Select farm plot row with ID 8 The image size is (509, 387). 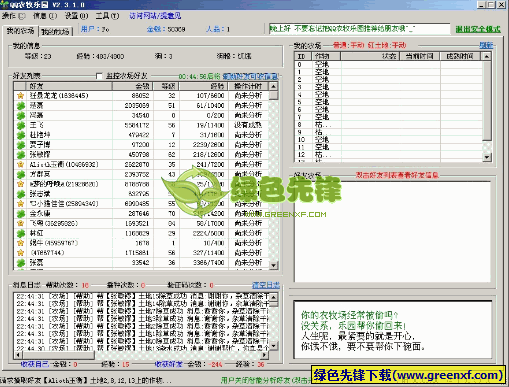[x=388, y=125]
